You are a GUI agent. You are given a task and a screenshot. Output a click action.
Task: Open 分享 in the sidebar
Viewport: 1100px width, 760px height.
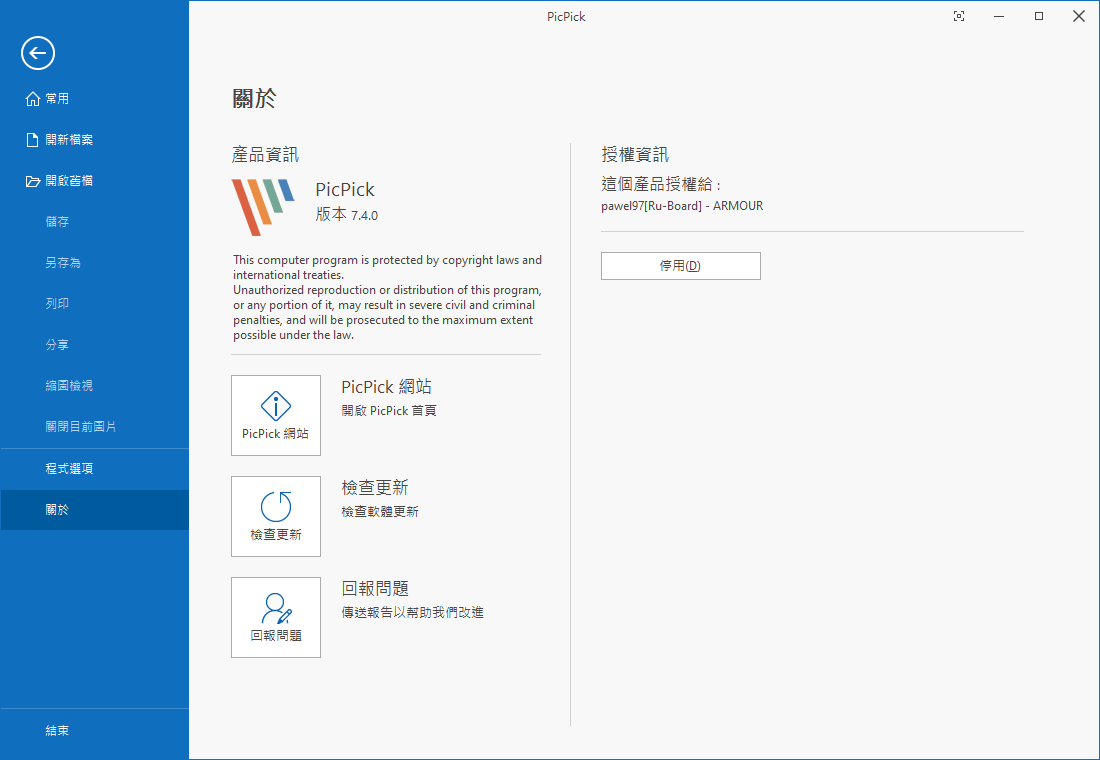(95, 345)
